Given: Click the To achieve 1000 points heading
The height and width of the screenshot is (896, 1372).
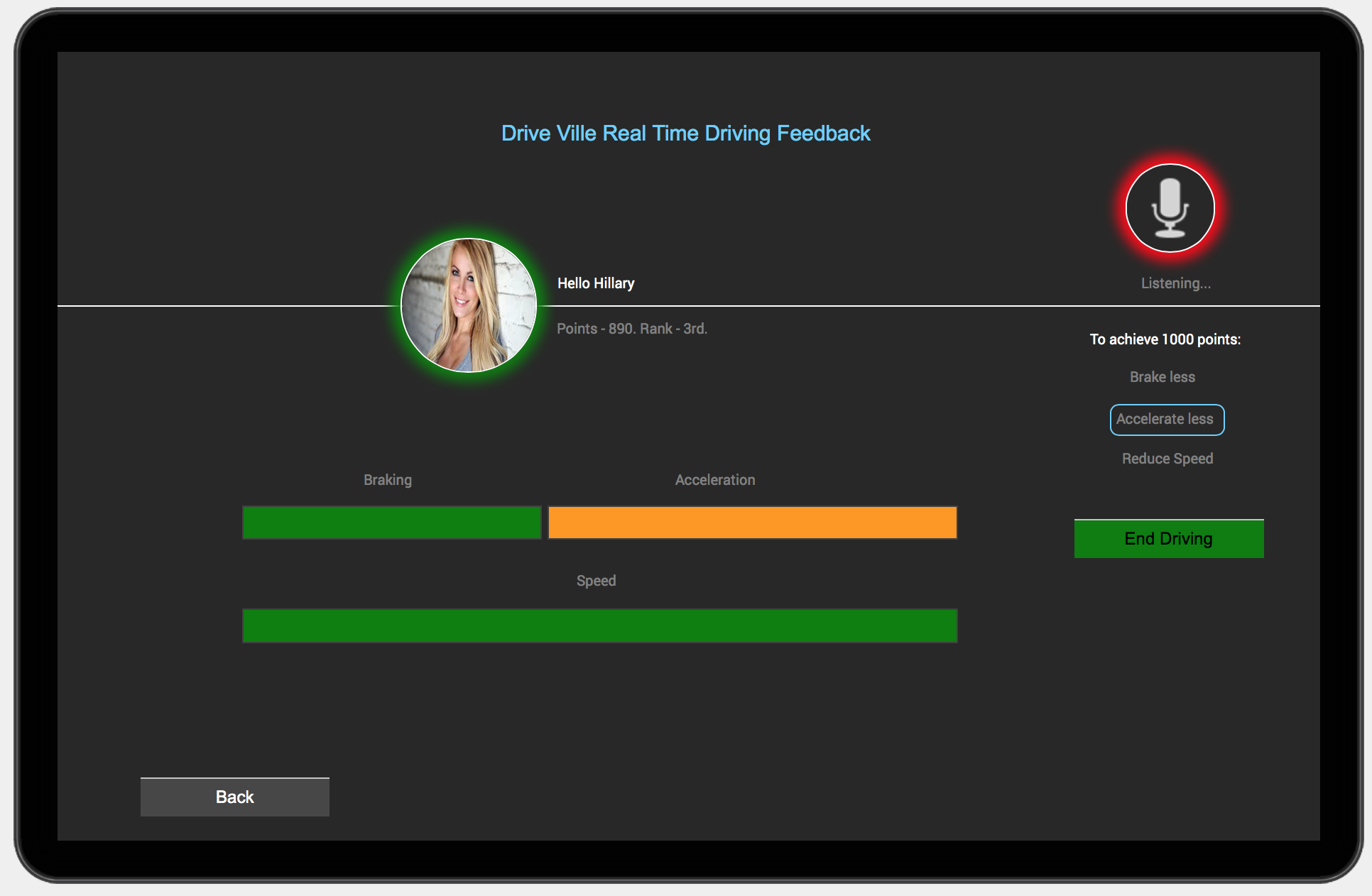Looking at the screenshot, I should point(1165,339).
